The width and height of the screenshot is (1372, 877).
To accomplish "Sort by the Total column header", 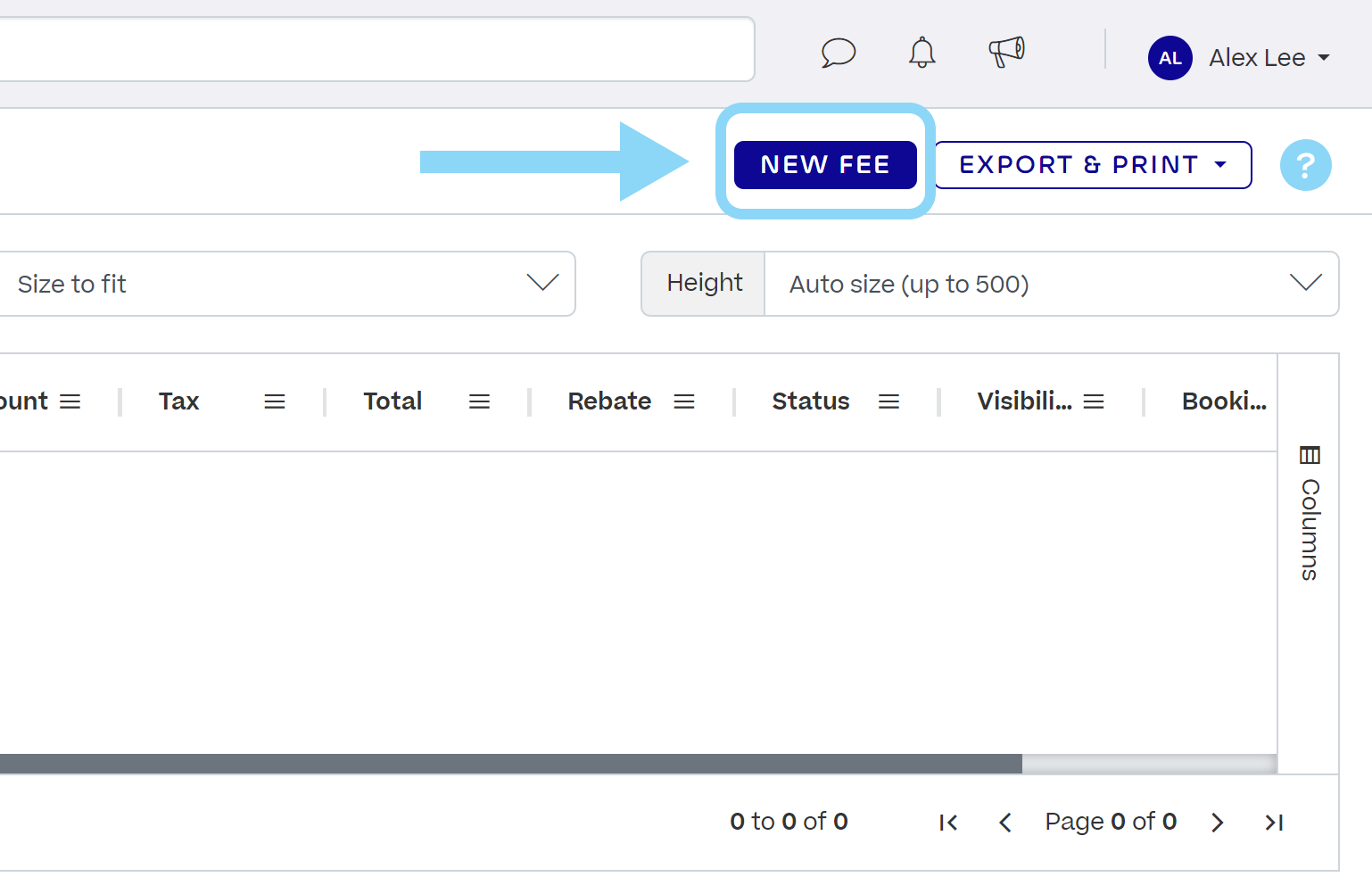I will tap(393, 401).
